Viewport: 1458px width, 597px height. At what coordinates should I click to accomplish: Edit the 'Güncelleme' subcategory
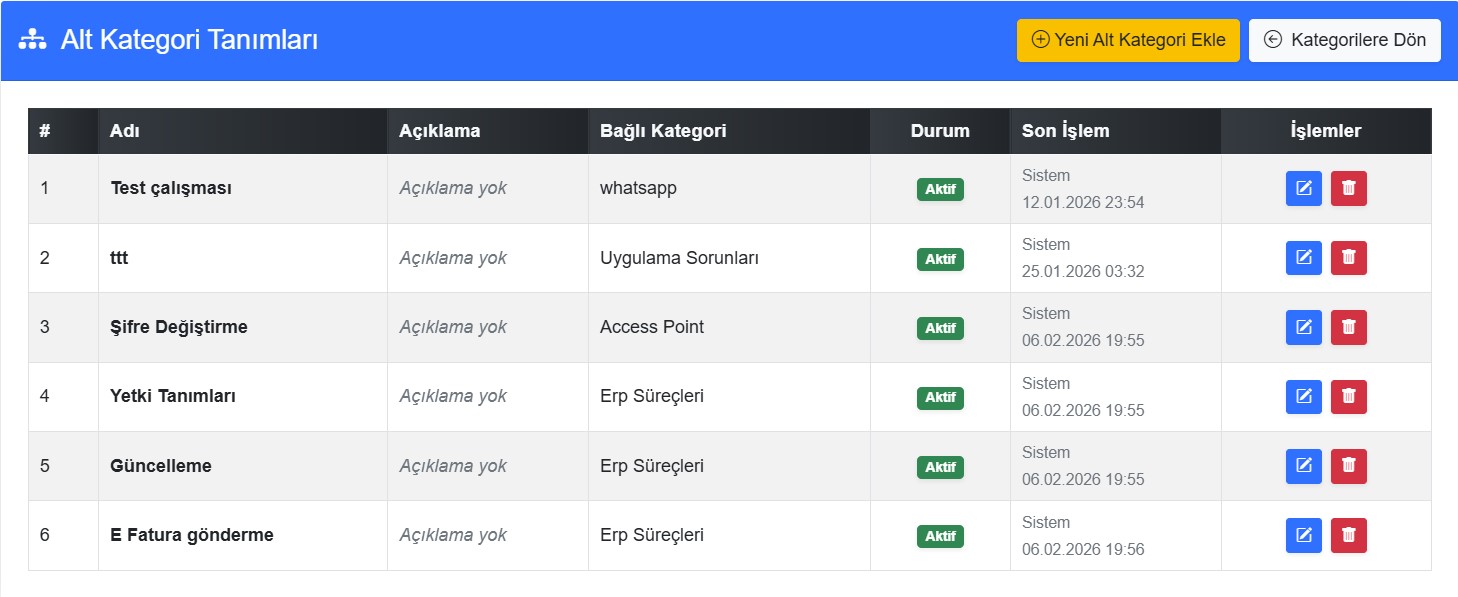1303,466
